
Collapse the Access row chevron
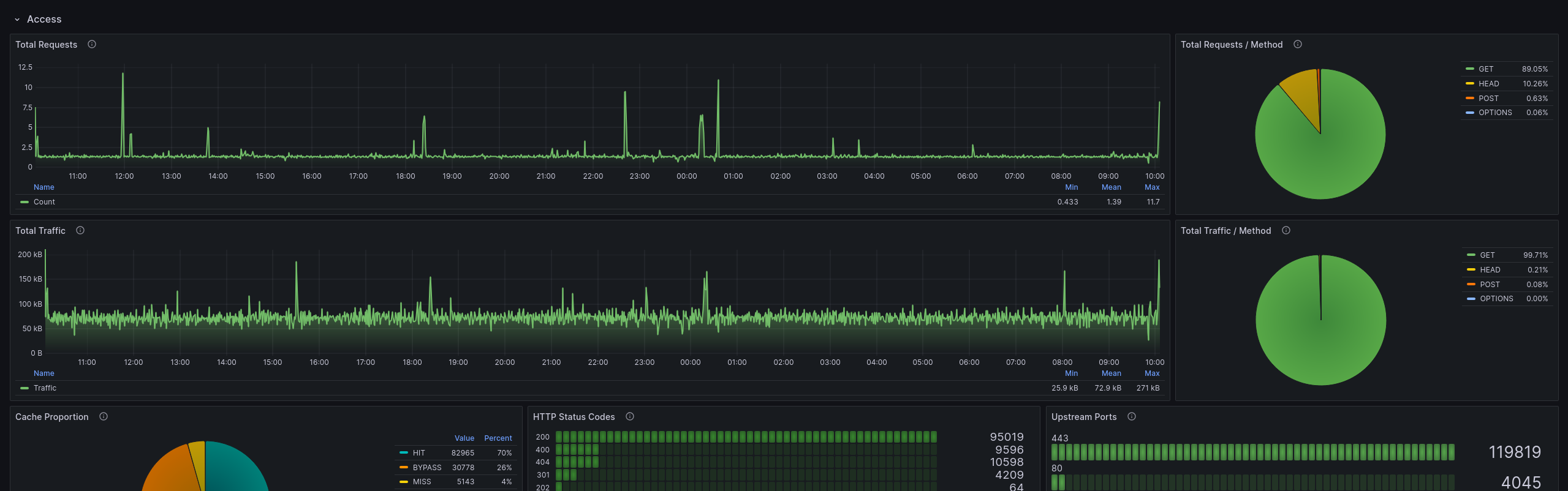(x=17, y=20)
